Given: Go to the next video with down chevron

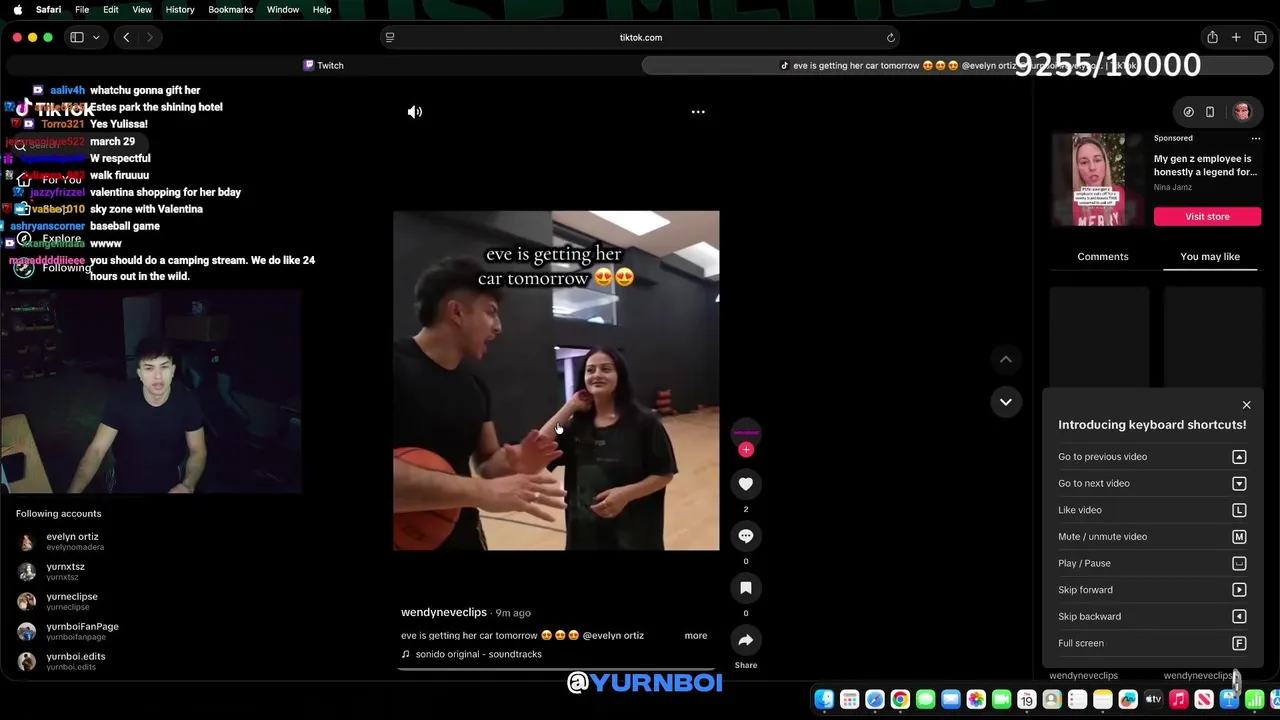Looking at the screenshot, I should (1006, 402).
